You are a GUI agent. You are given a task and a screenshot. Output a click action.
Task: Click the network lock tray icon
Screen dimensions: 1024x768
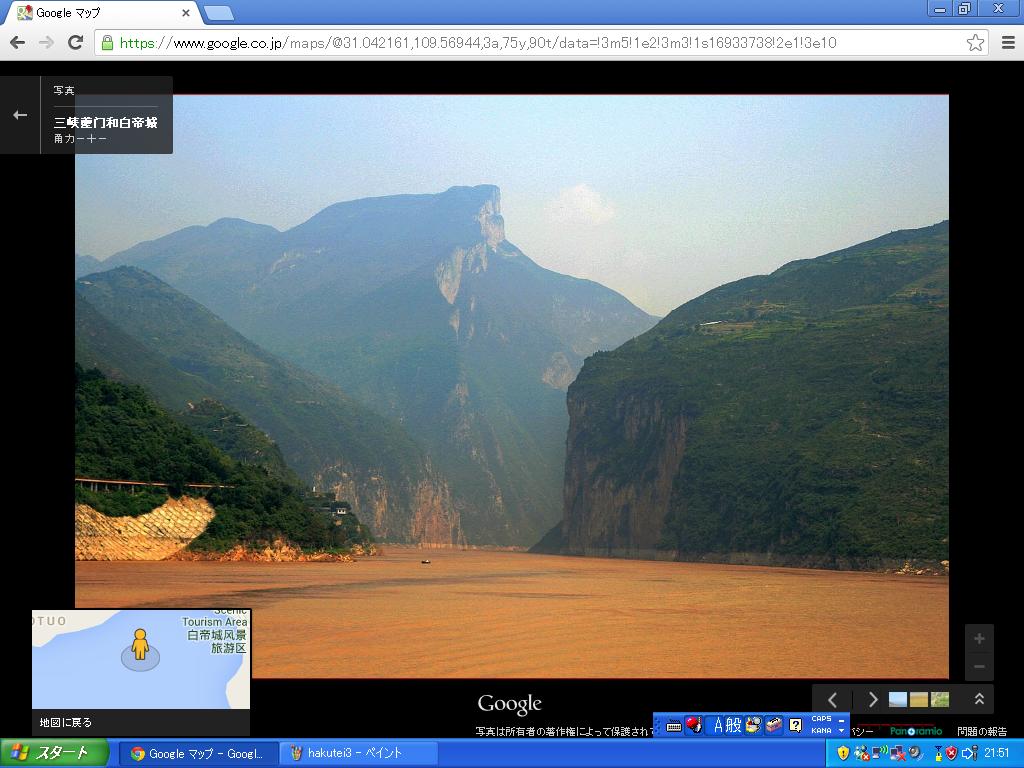click(938, 754)
